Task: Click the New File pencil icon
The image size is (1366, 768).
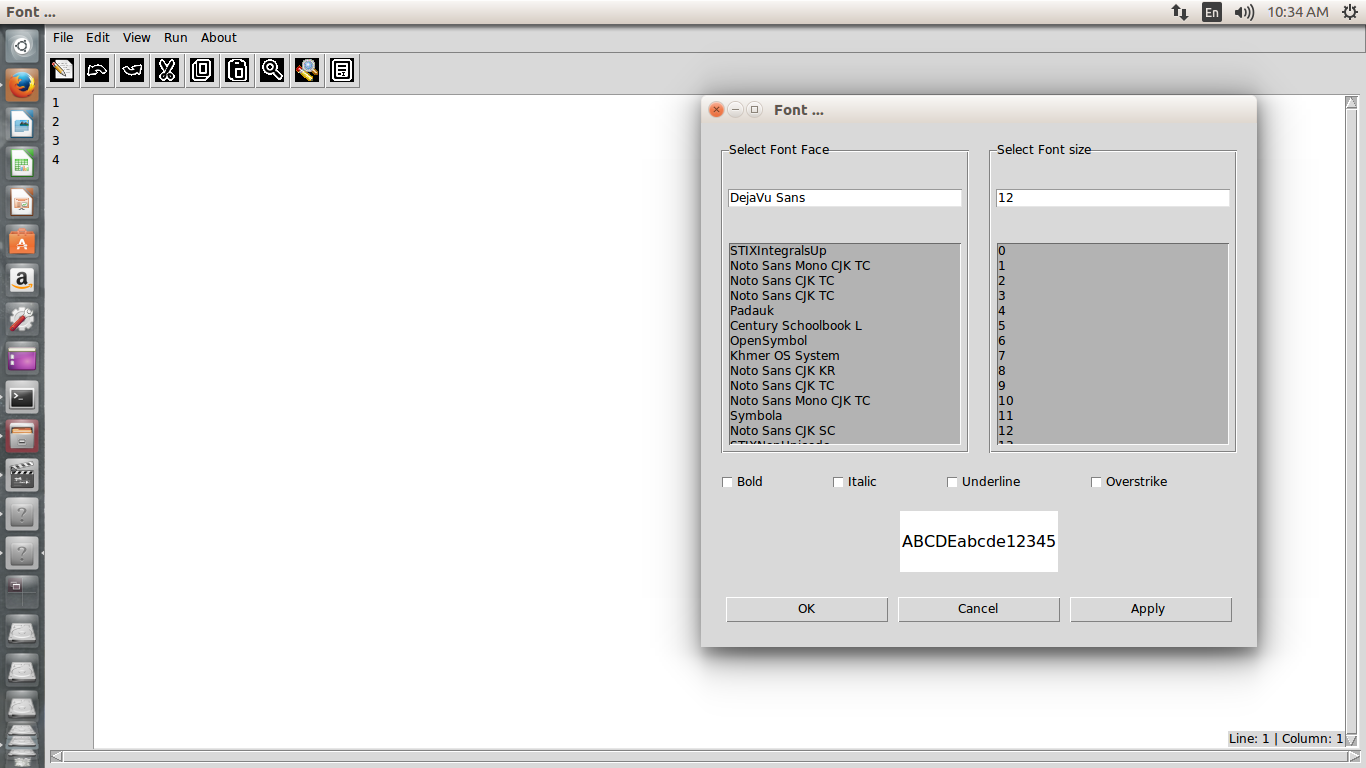Action: point(62,70)
